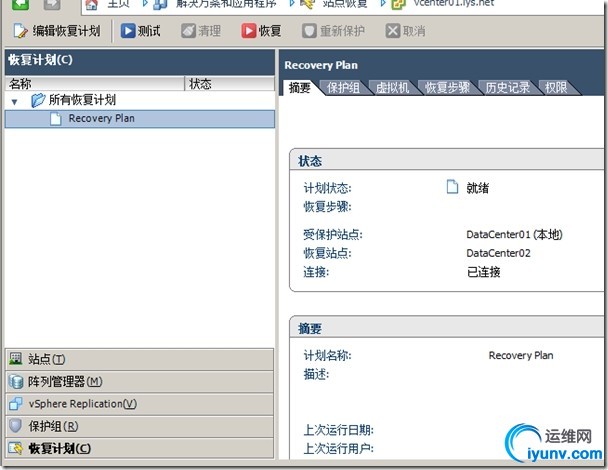Viewport: 608px width, 470px height.
Task: Click the 解决方案和应用程序 breadcrumb text
Action: [226, 3]
